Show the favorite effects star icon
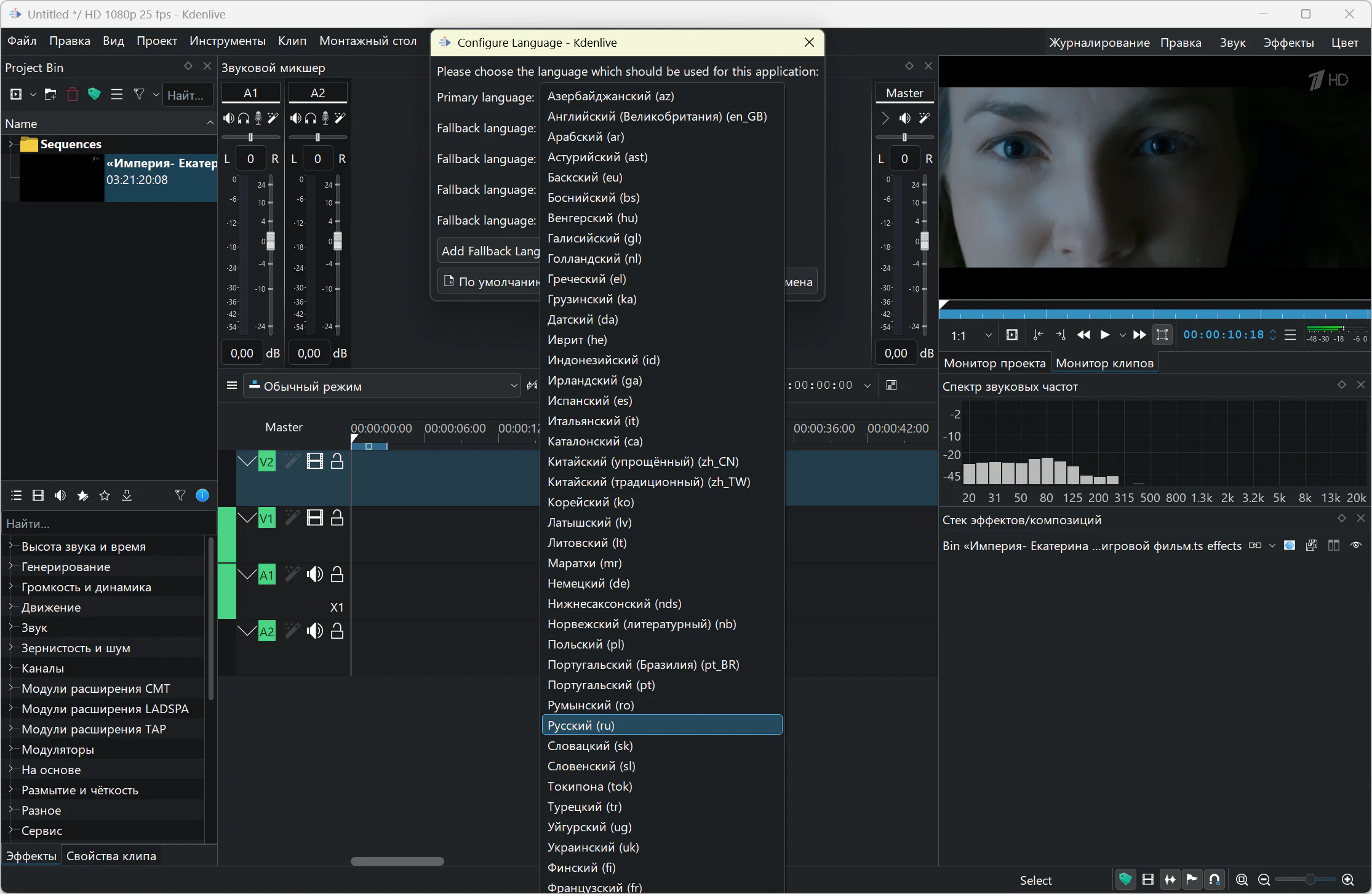1372x894 pixels. tap(105, 495)
